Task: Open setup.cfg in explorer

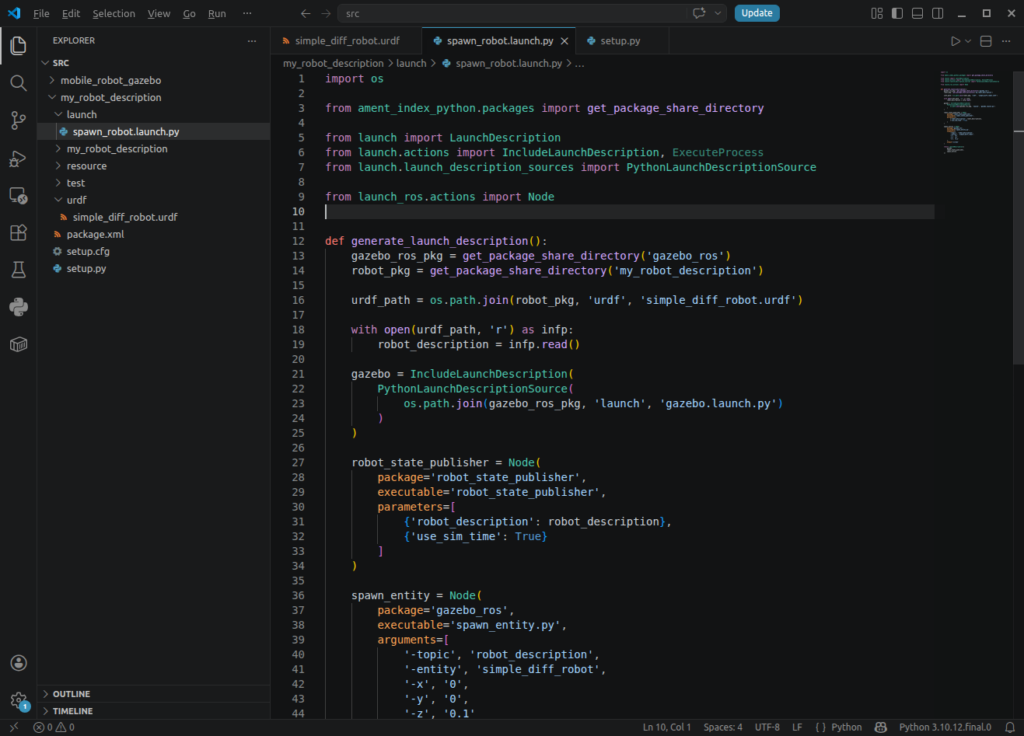Action: click(x=88, y=251)
